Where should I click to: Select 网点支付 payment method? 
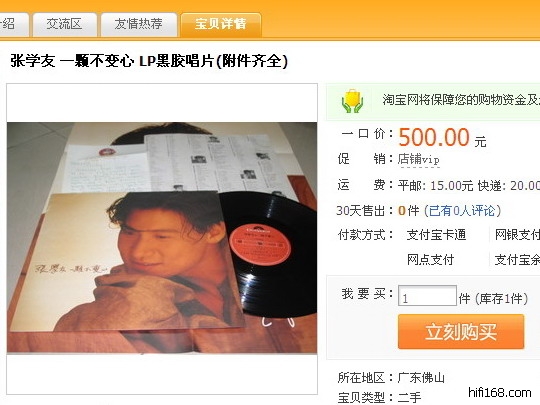point(430,260)
